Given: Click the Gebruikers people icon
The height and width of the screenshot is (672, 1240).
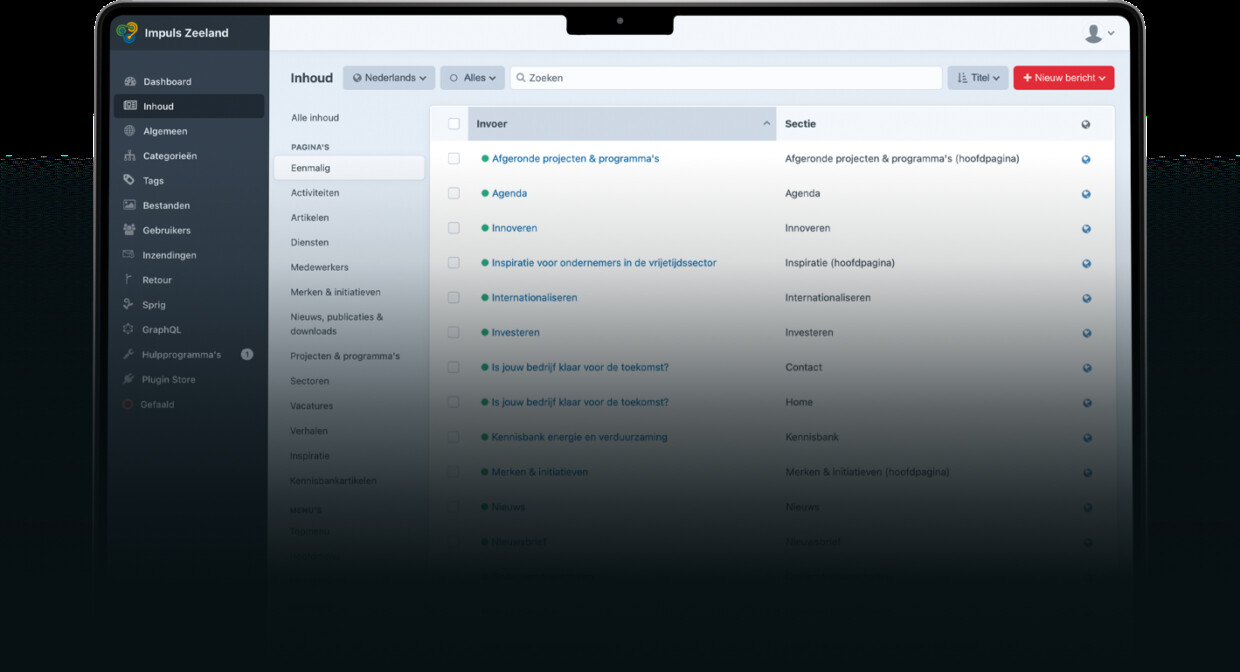Looking at the screenshot, I should [129, 230].
